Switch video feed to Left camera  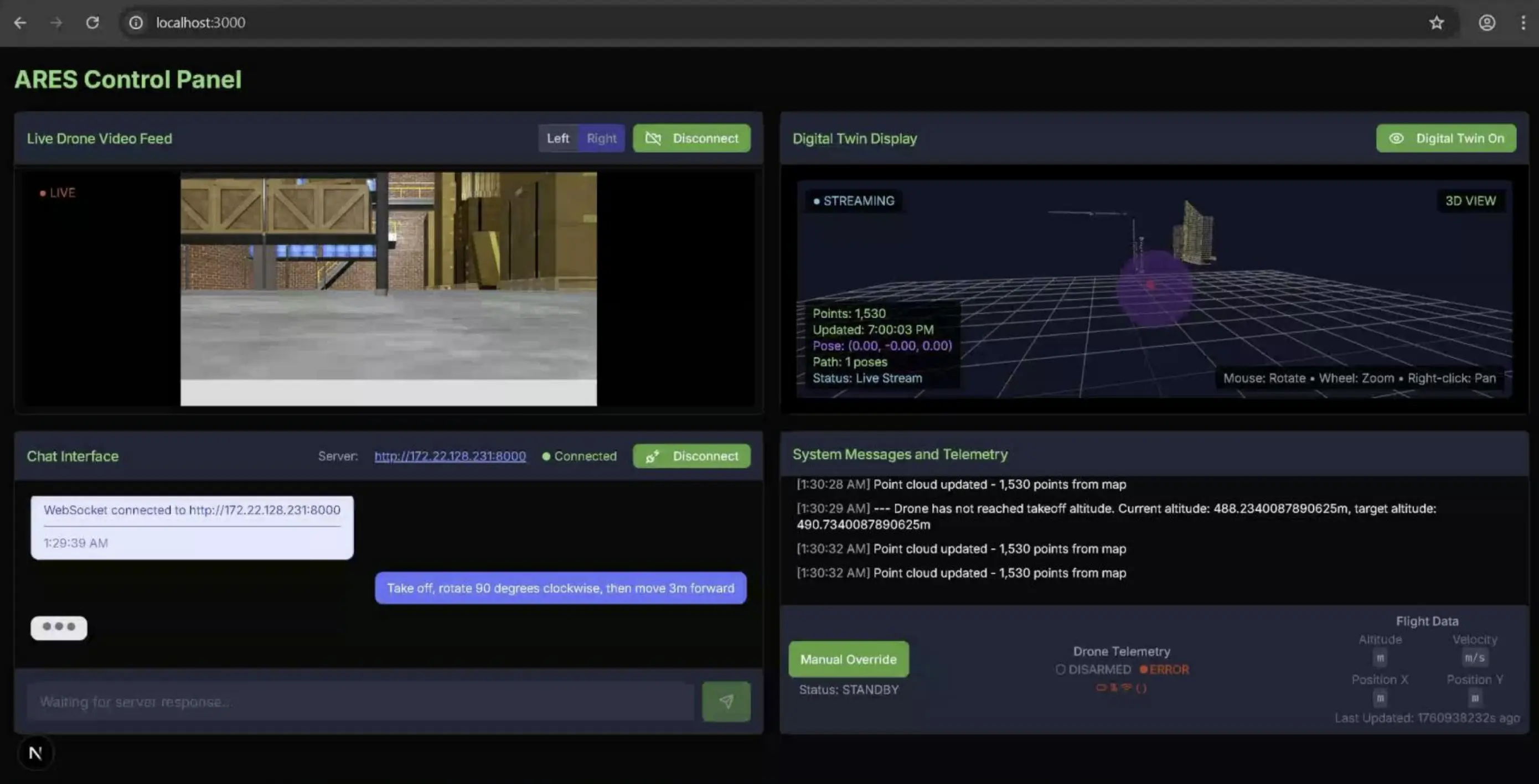pyautogui.click(x=557, y=138)
